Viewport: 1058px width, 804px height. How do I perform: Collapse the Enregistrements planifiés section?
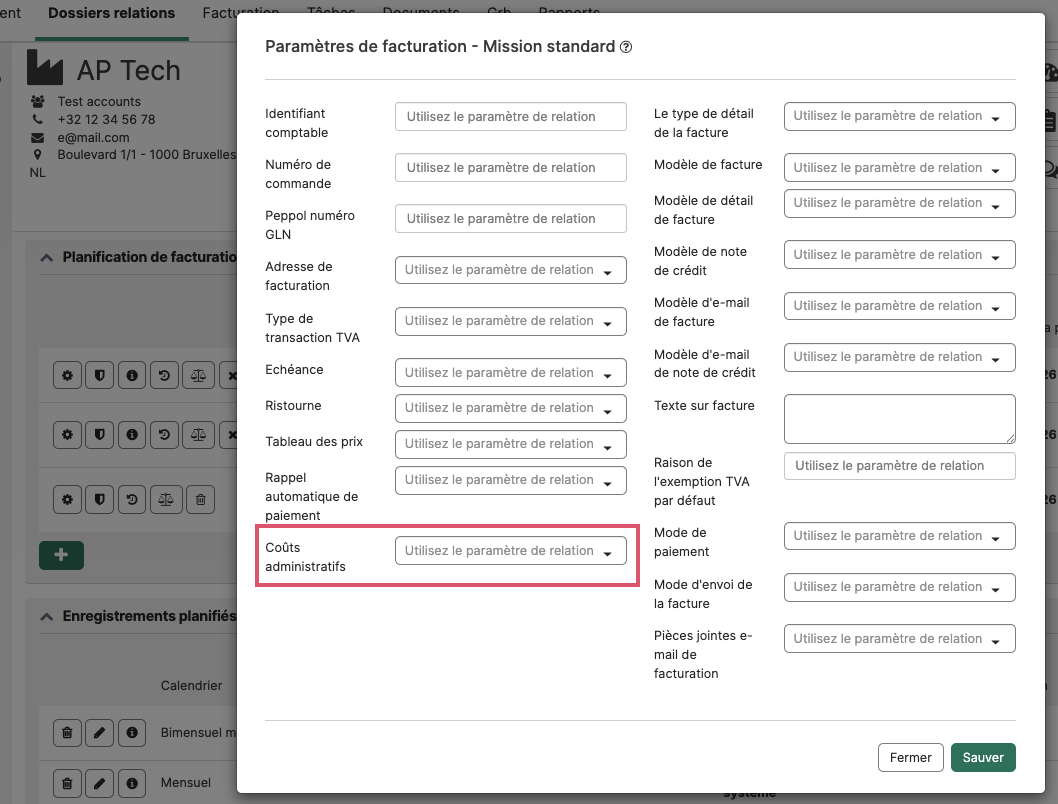[x=47, y=616]
